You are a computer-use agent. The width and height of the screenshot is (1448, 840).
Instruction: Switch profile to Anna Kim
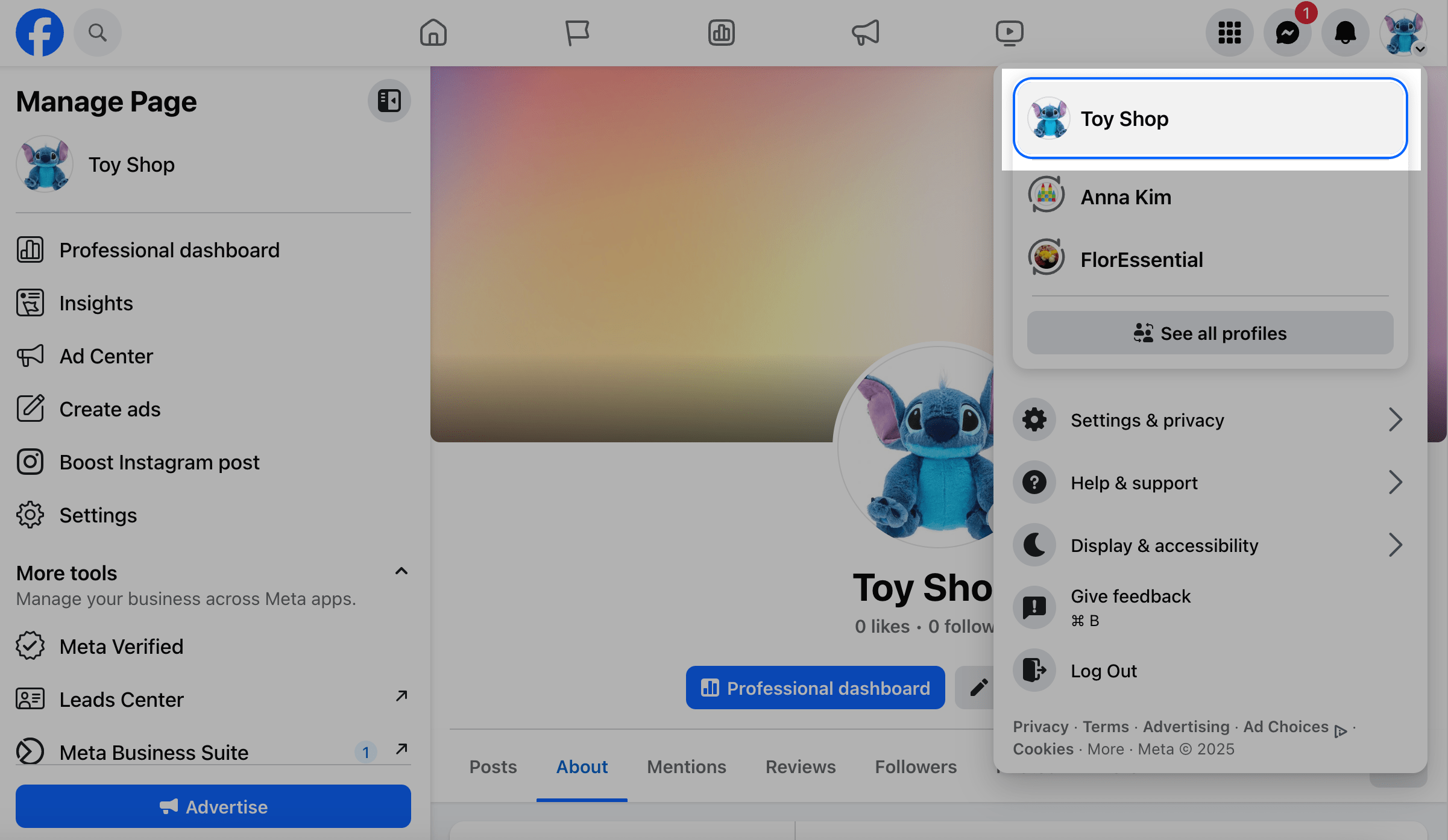[1125, 197]
